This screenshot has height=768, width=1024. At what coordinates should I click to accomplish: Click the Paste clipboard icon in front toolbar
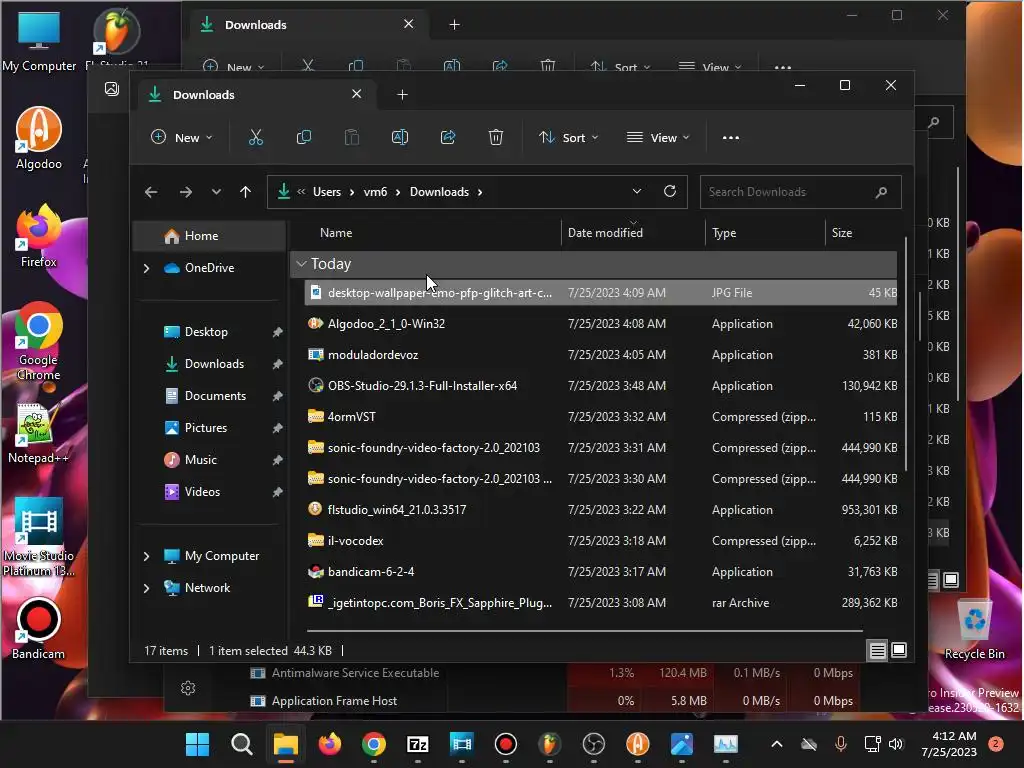pyautogui.click(x=351, y=137)
